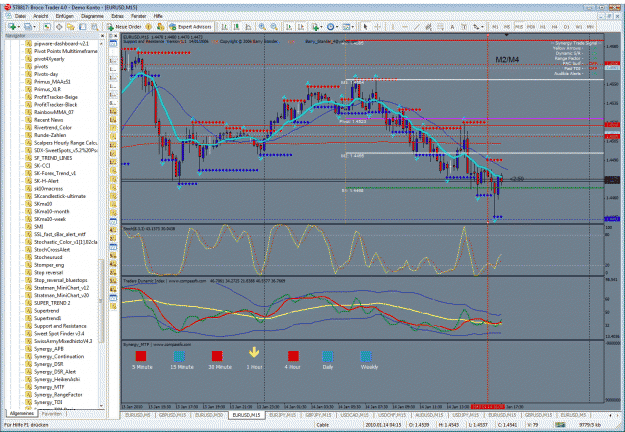Select the crosshair tool

(377, 27)
